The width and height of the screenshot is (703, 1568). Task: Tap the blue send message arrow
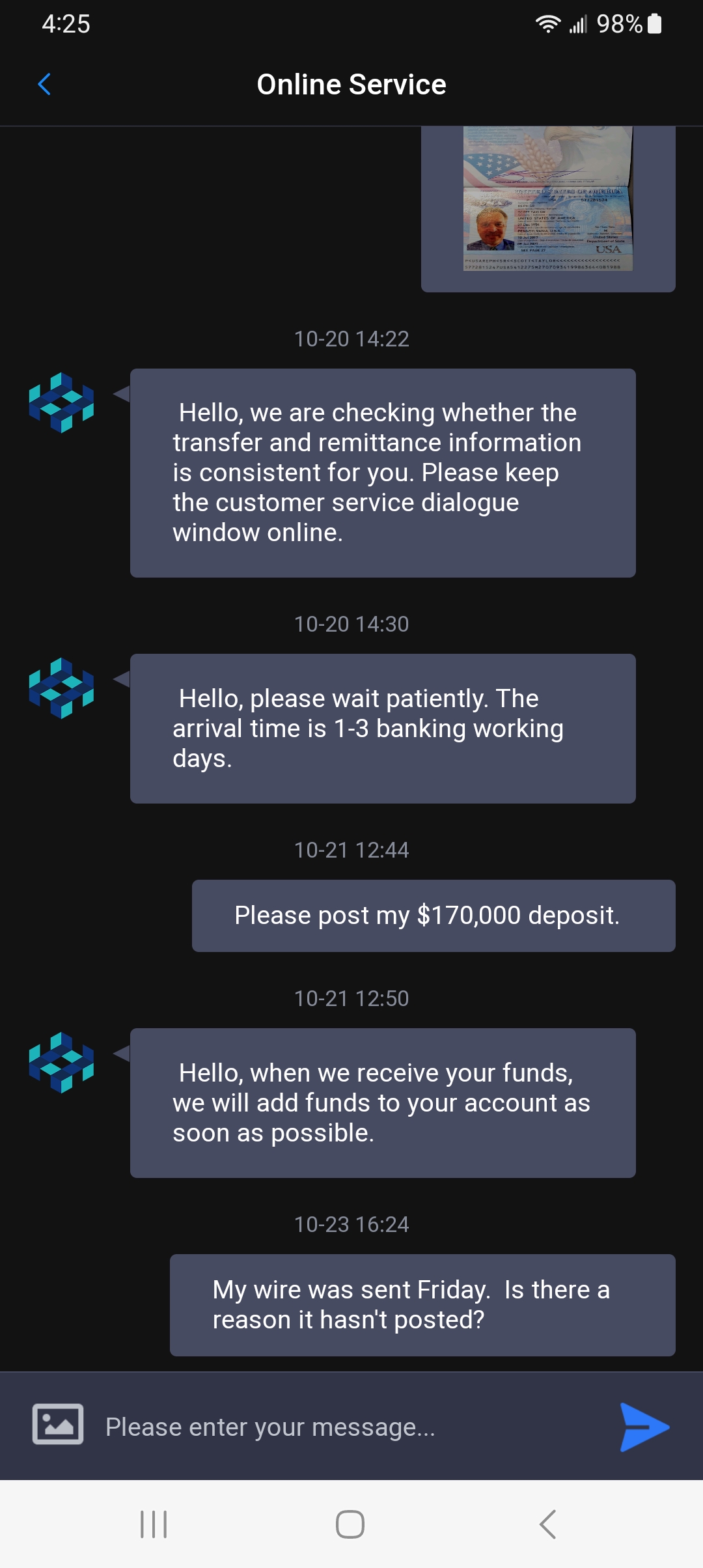click(x=644, y=1427)
